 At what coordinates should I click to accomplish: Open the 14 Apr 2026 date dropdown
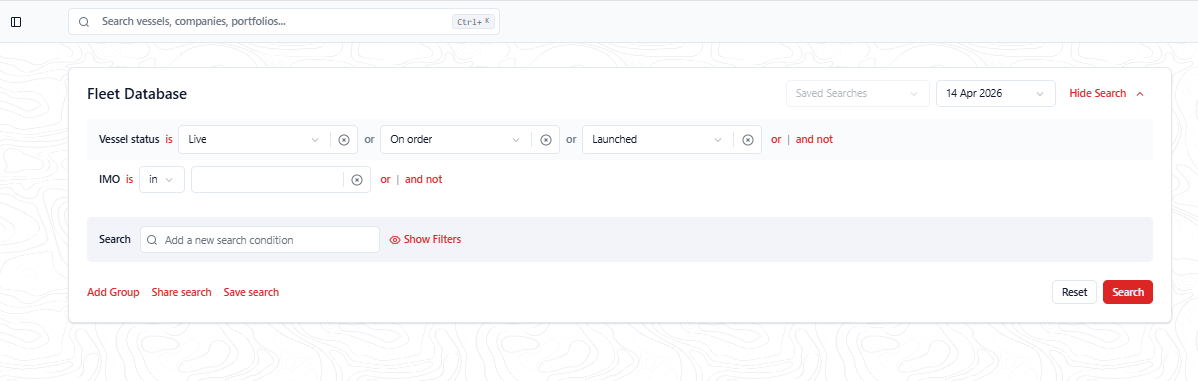[996, 93]
